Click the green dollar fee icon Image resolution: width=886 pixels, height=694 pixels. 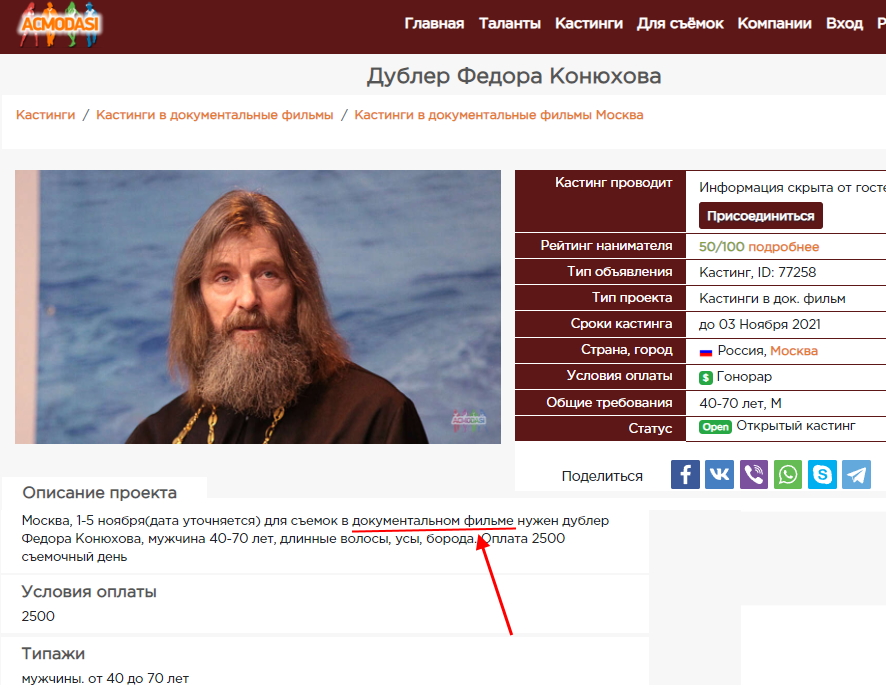click(x=706, y=378)
